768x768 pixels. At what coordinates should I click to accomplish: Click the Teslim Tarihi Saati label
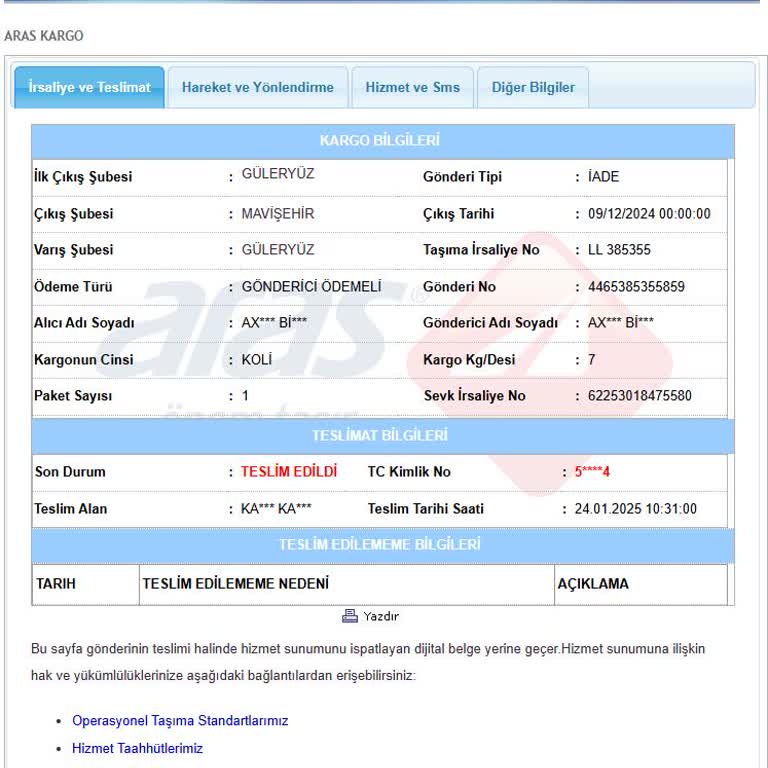(x=426, y=508)
